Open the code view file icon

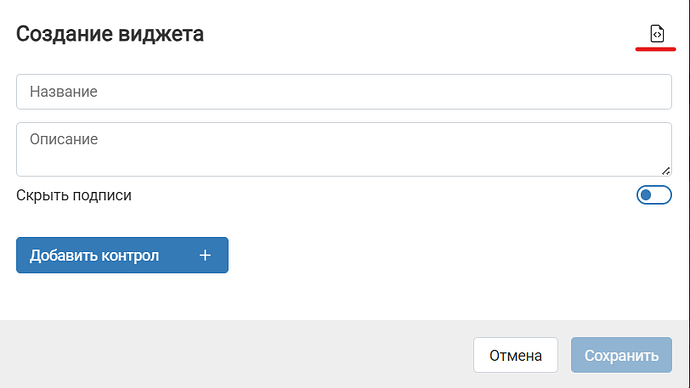(657, 34)
